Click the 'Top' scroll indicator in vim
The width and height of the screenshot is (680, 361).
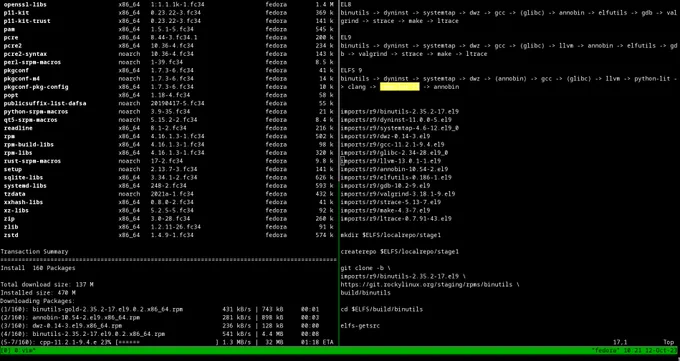(669, 342)
